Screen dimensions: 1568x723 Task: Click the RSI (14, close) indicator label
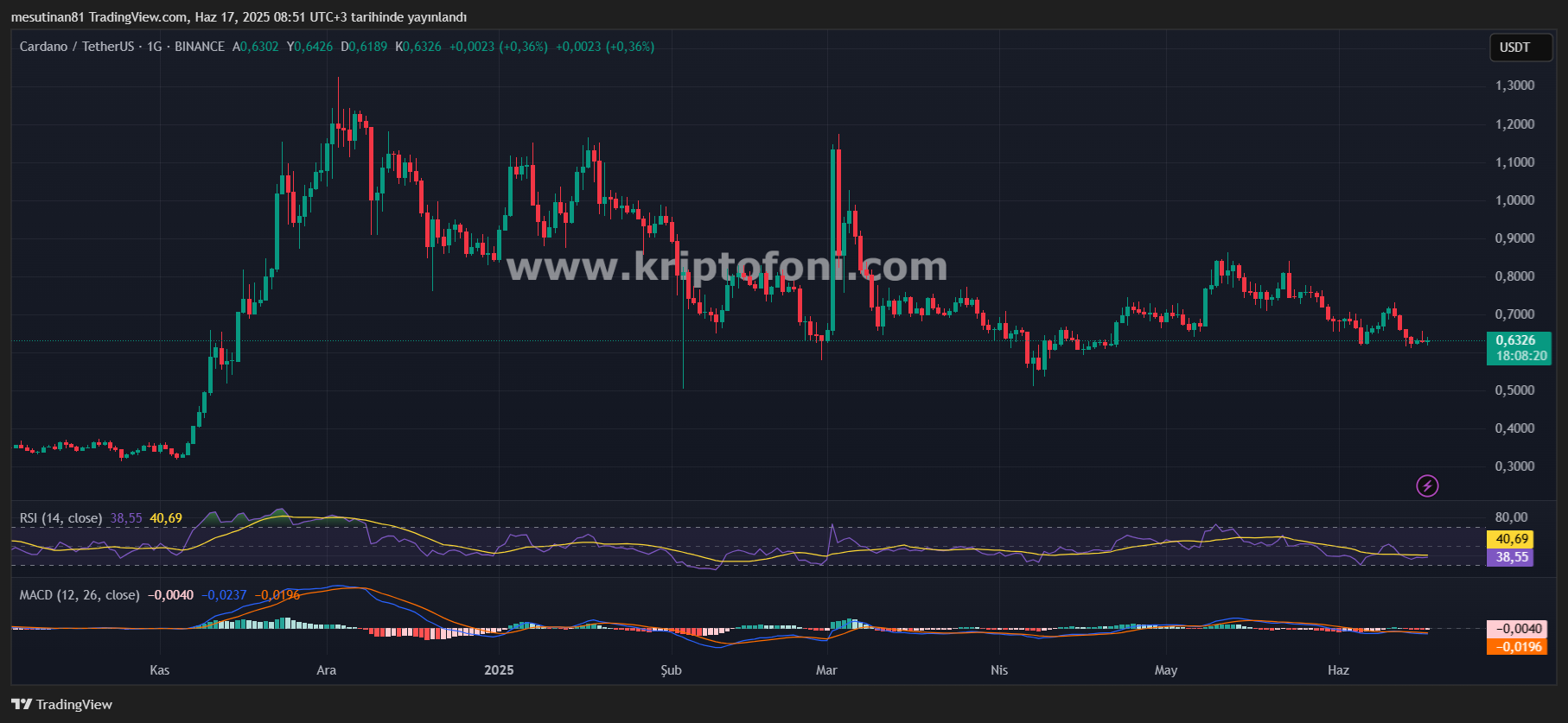(x=61, y=518)
